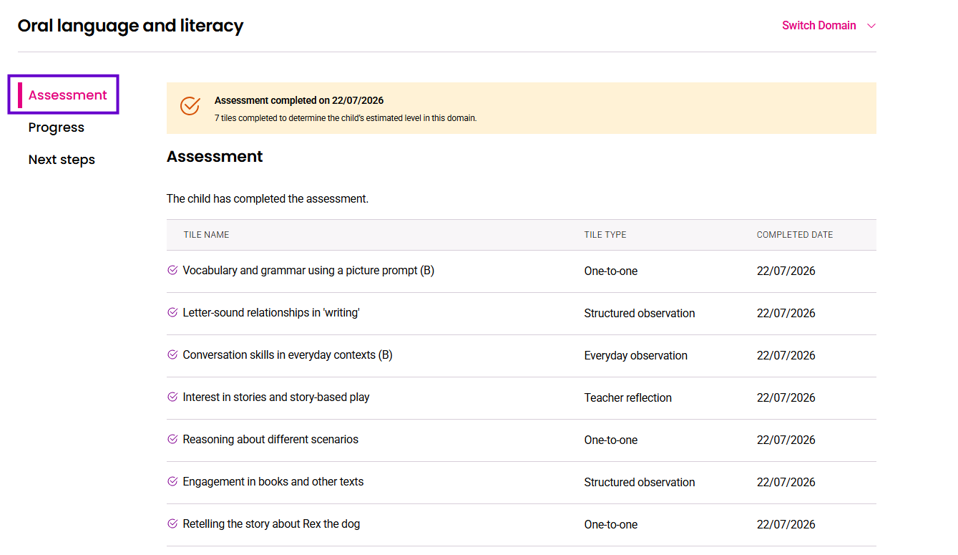Click check icon beside Retelling the story tile

172,523
